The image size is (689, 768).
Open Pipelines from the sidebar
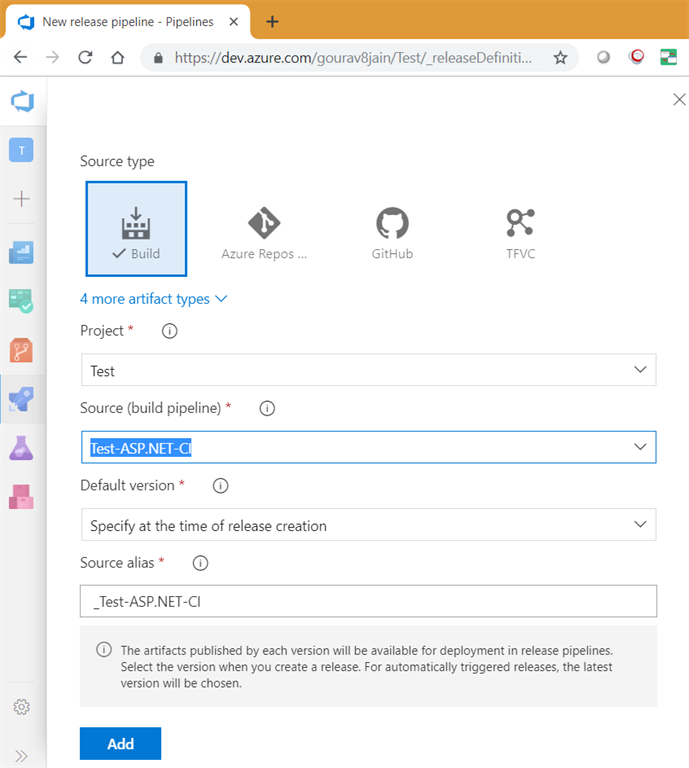point(21,399)
